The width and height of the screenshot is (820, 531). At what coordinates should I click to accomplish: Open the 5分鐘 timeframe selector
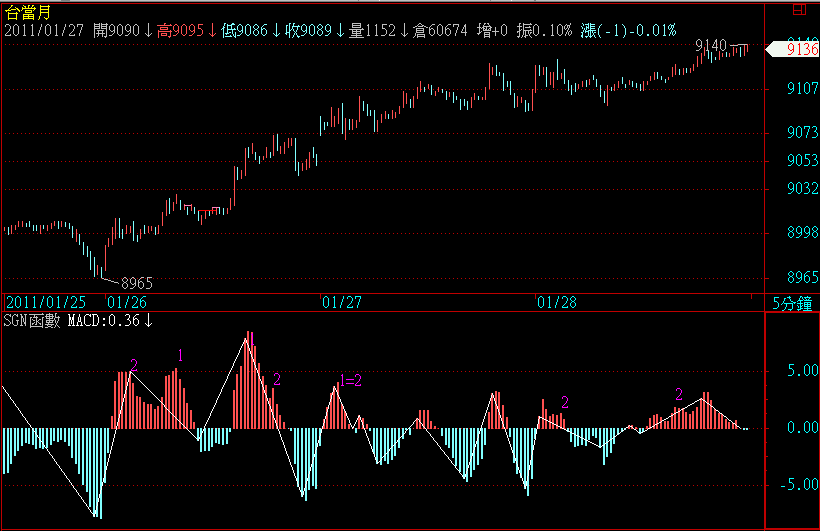click(x=792, y=302)
